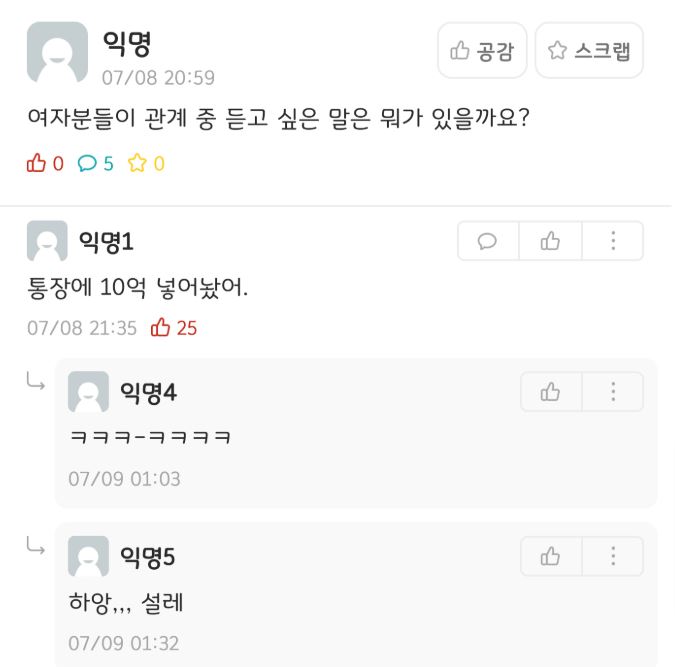This screenshot has width=675, height=667.
Task: Click the red like count icon under post
Action: [37, 164]
